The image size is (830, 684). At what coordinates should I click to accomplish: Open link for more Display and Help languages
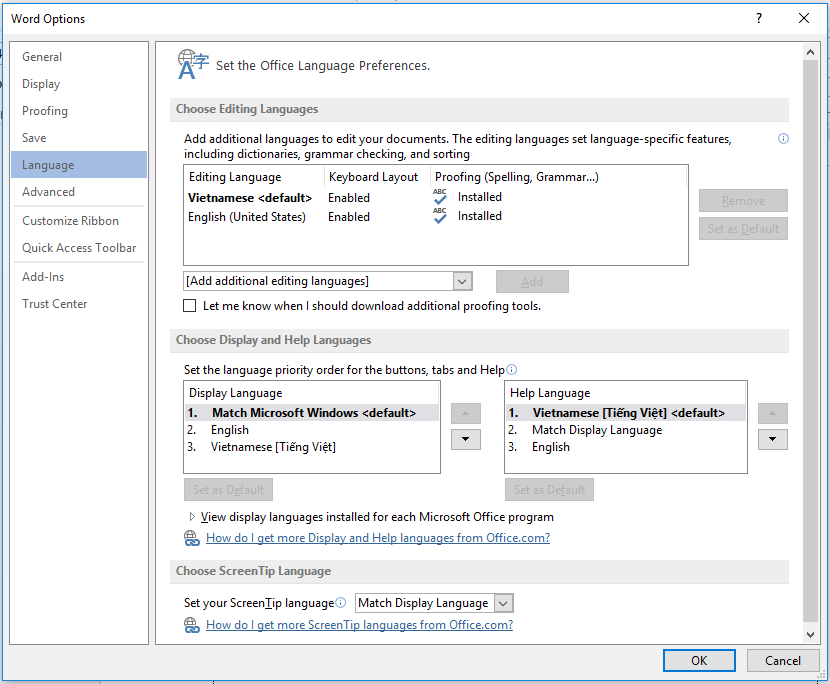pyautogui.click(x=377, y=538)
